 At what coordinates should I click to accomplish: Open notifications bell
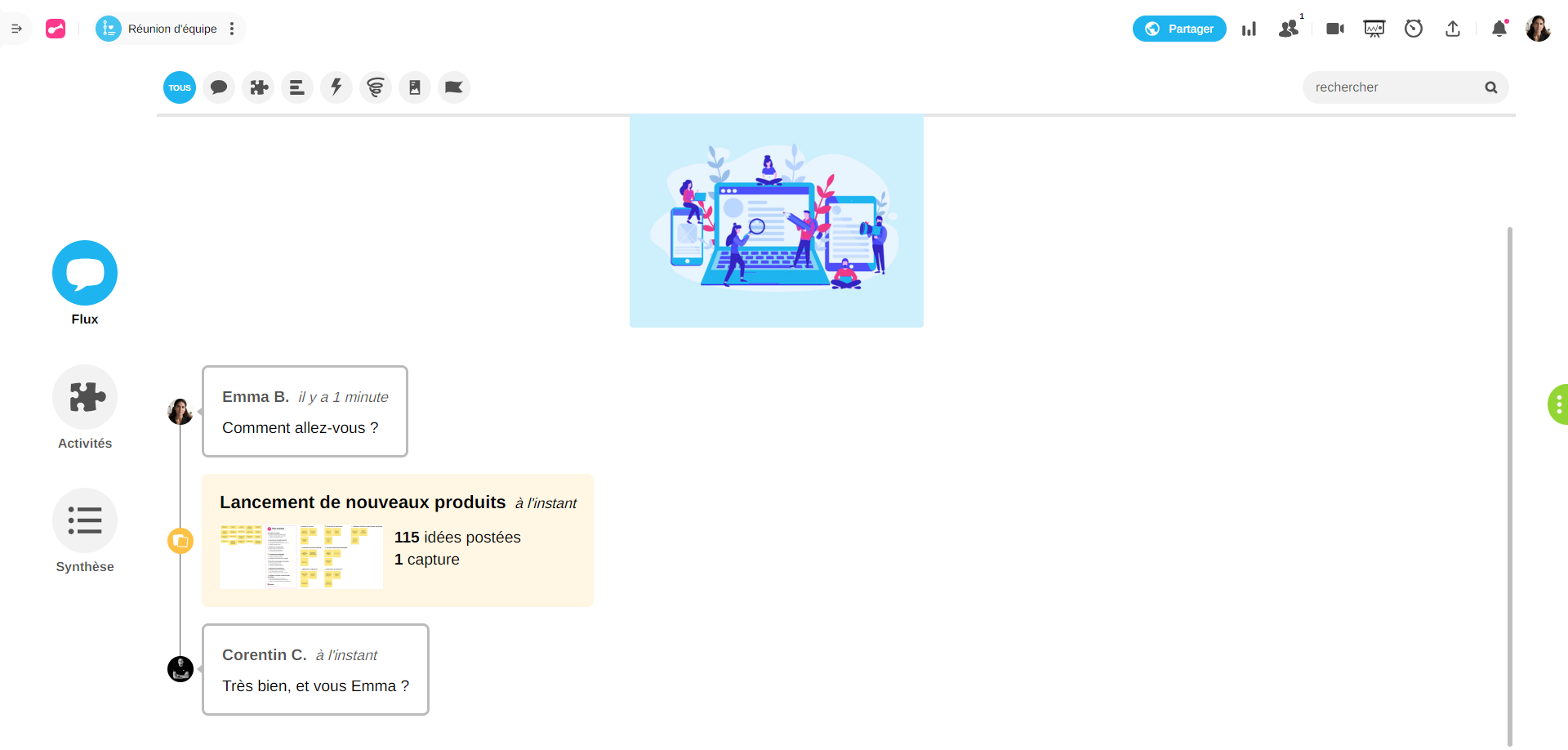point(1499,29)
